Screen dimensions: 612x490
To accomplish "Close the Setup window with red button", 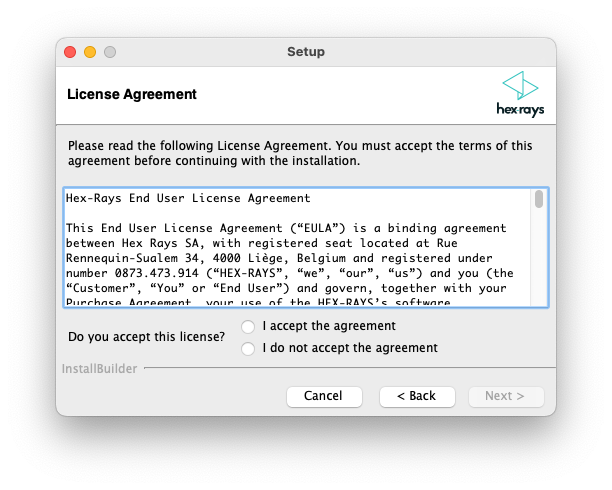I will (70, 51).
